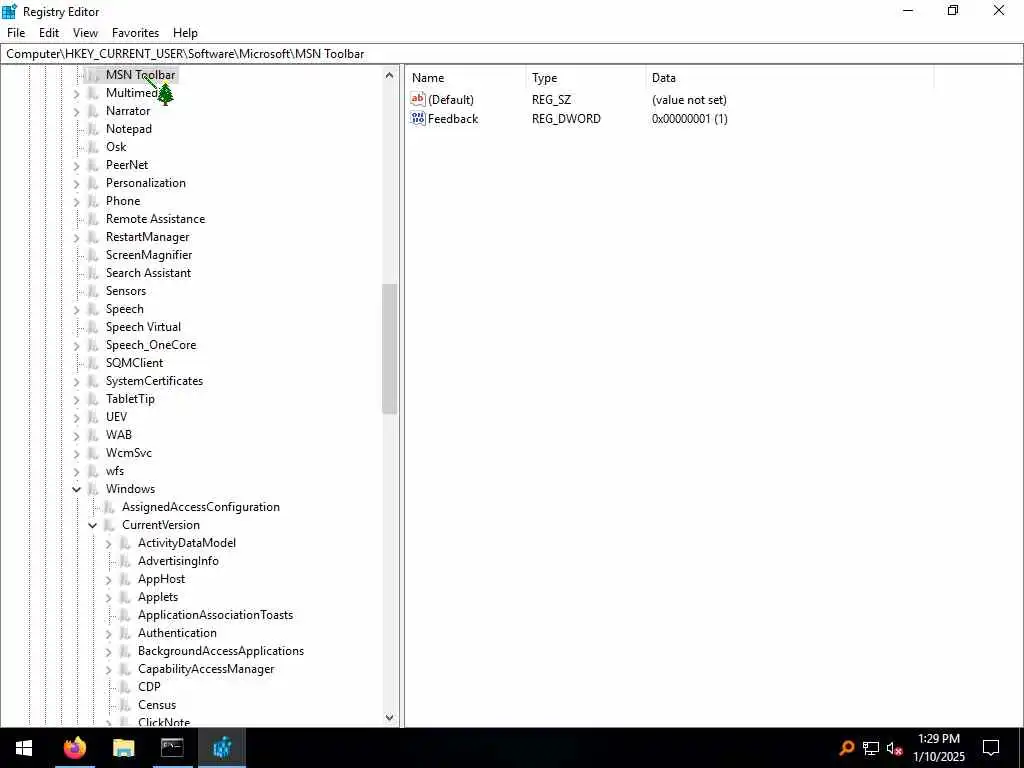The height and width of the screenshot is (768, 1024).
Task: Click the Sensors key folder icon
Action: pos(94,291)
